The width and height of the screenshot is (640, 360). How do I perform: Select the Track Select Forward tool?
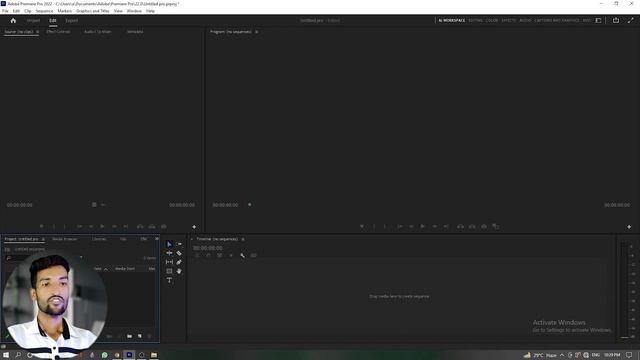point(179,244)
